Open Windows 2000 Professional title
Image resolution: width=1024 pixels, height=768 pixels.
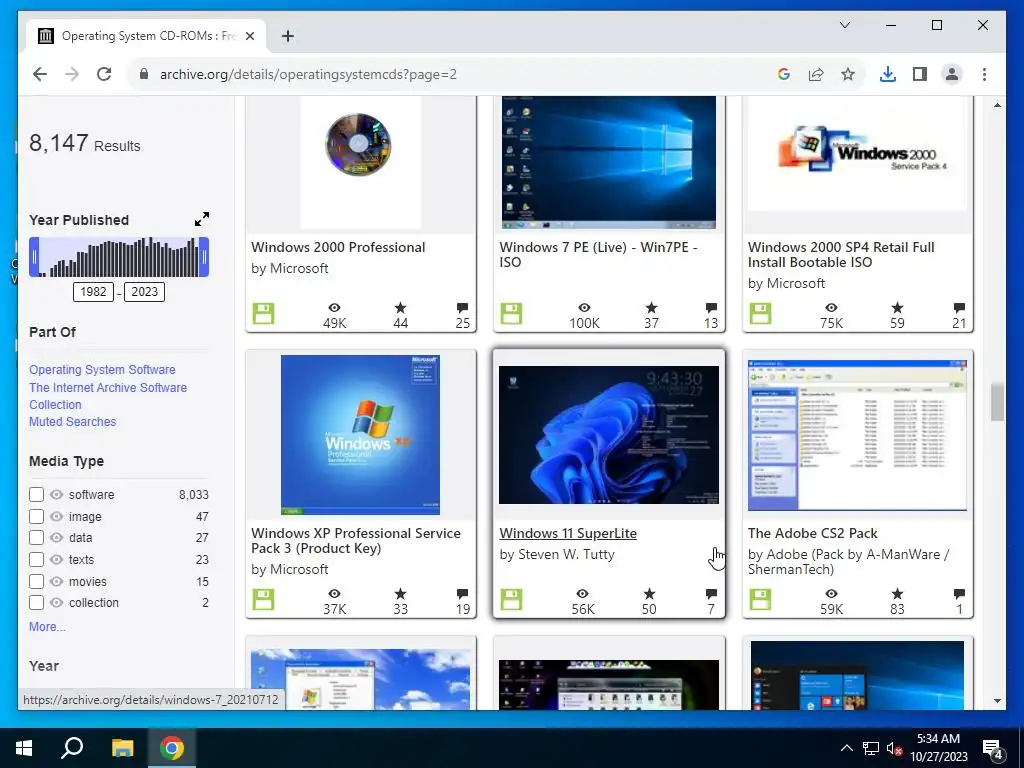[338, 247]
